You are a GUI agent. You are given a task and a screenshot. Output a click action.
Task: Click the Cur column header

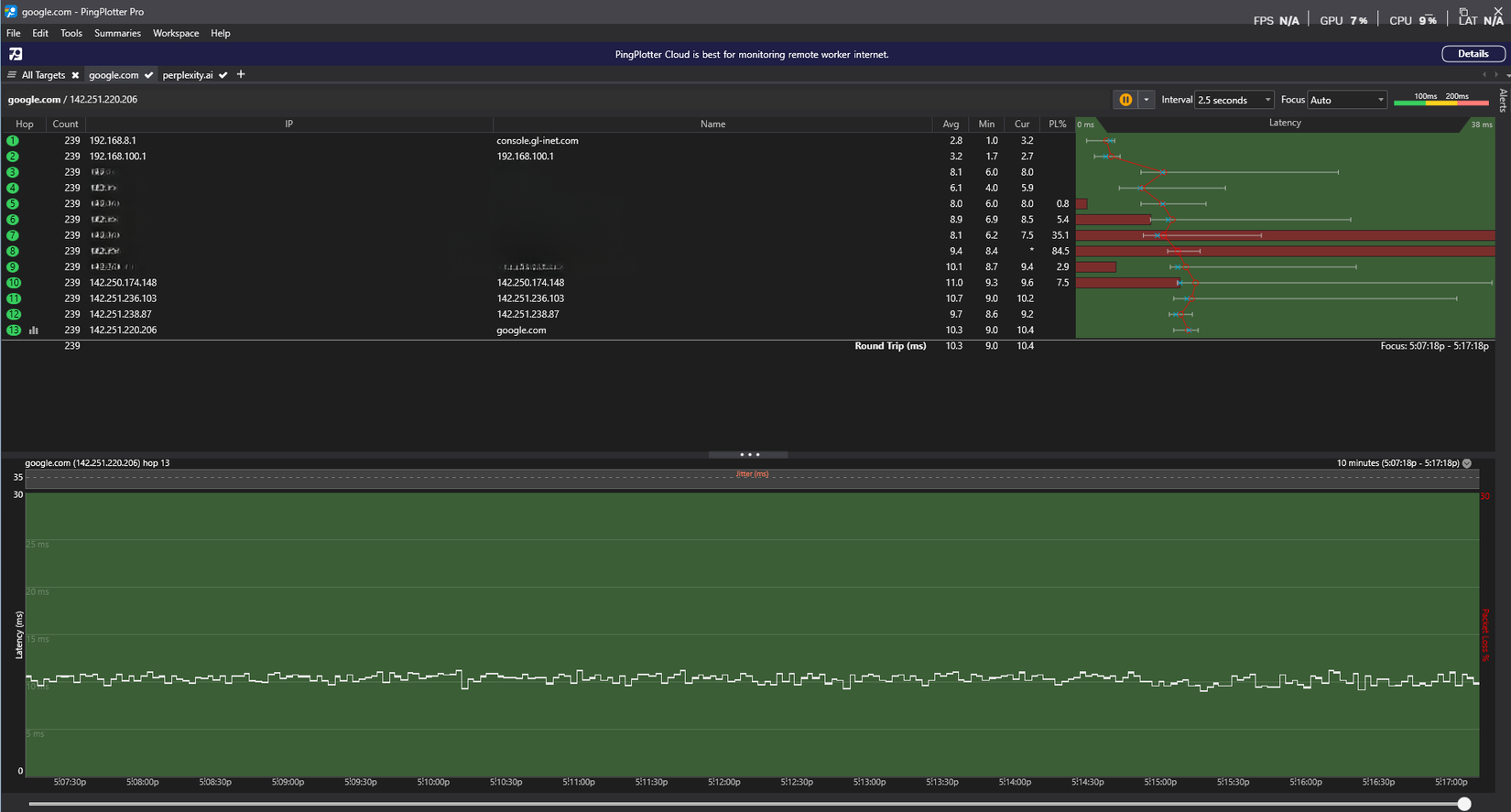click(x=1022, y=124)
